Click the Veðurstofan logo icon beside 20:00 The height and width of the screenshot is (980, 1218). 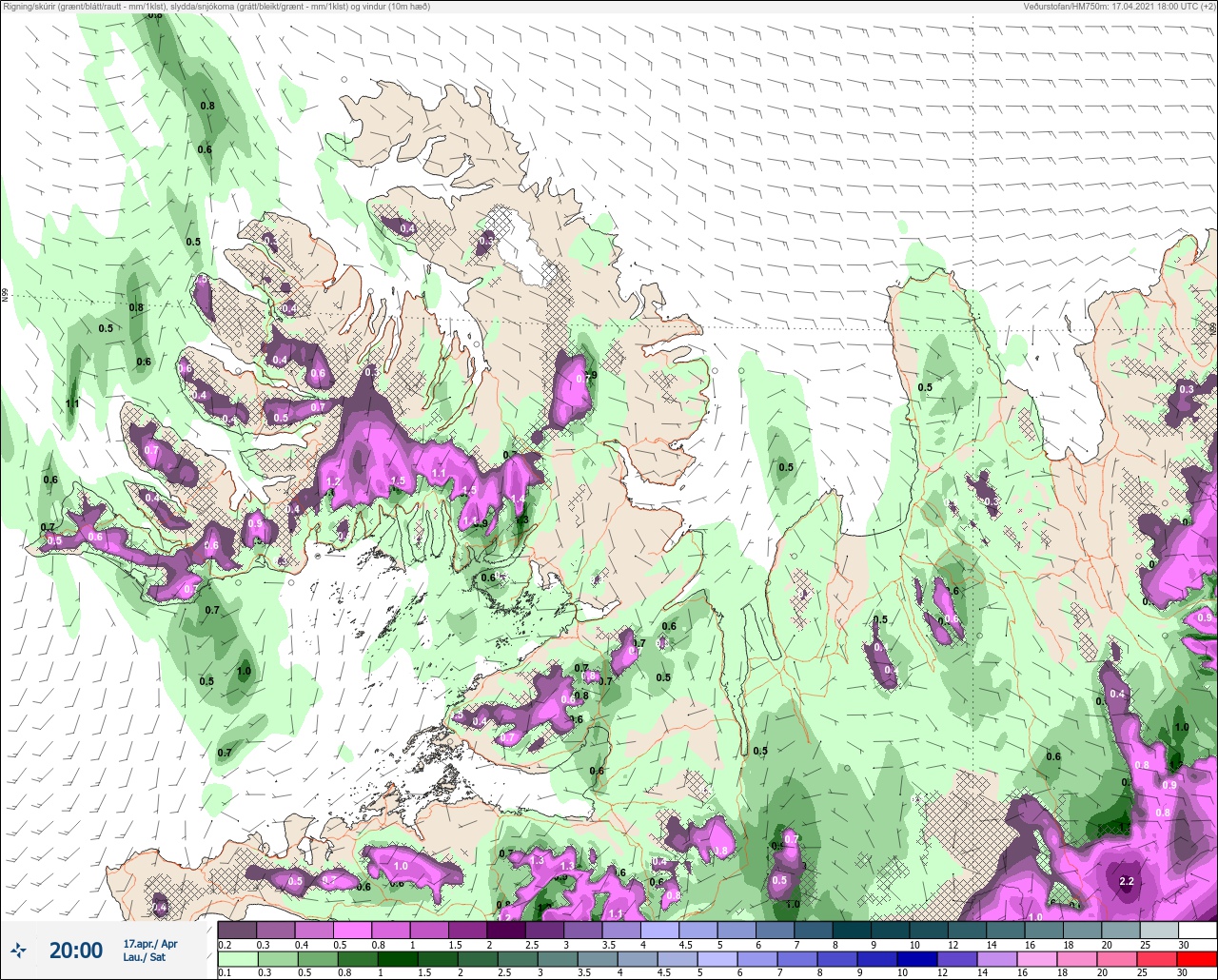[x=18, y=950]
